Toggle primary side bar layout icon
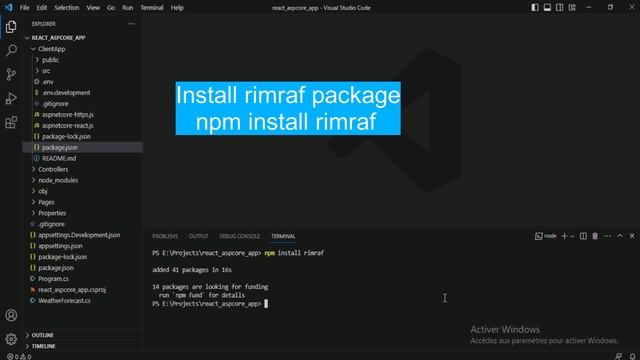The image size is (640, 360). pyautogui.click(x=535, y=7)
